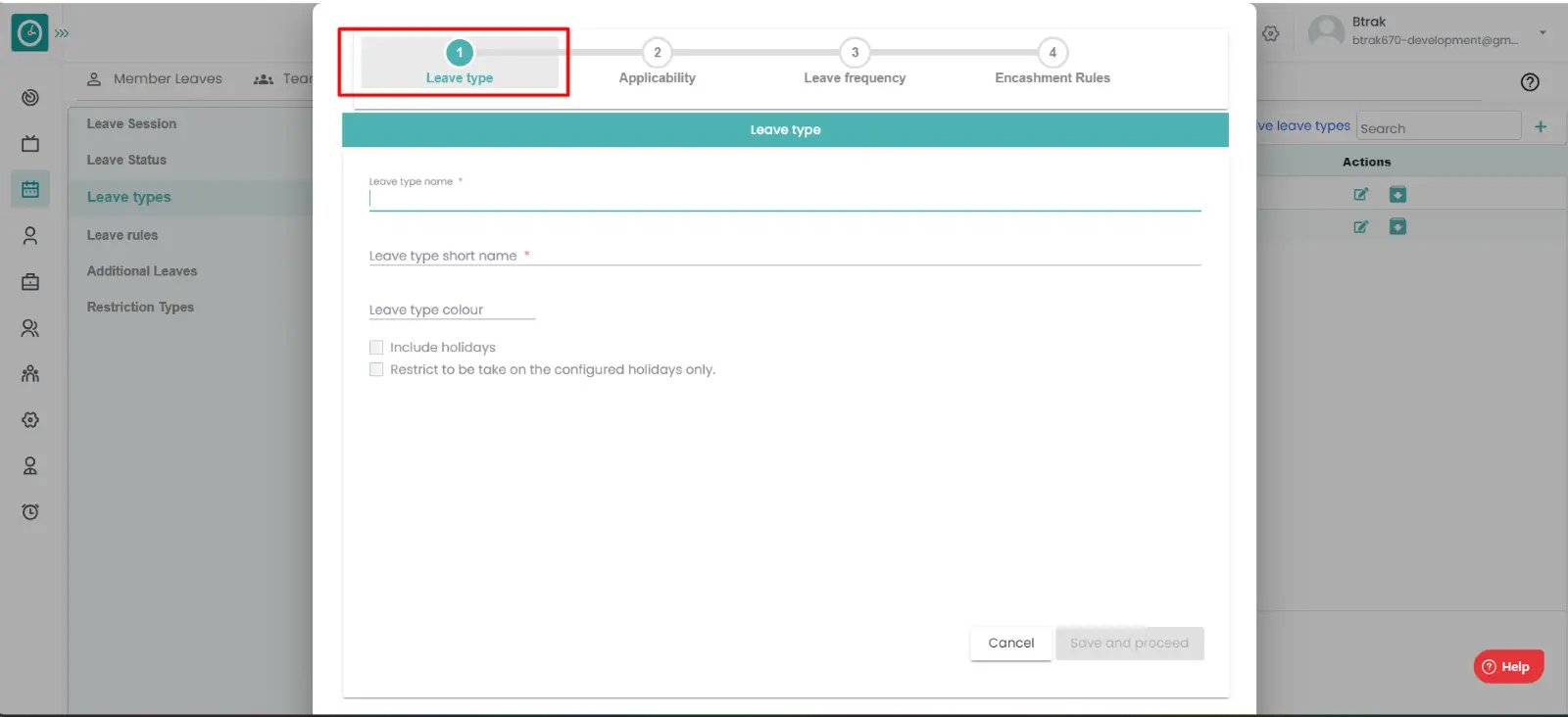1568x717 pixels.
Task: Click the plus icon to add leave type
Action: pos(1540,126)
